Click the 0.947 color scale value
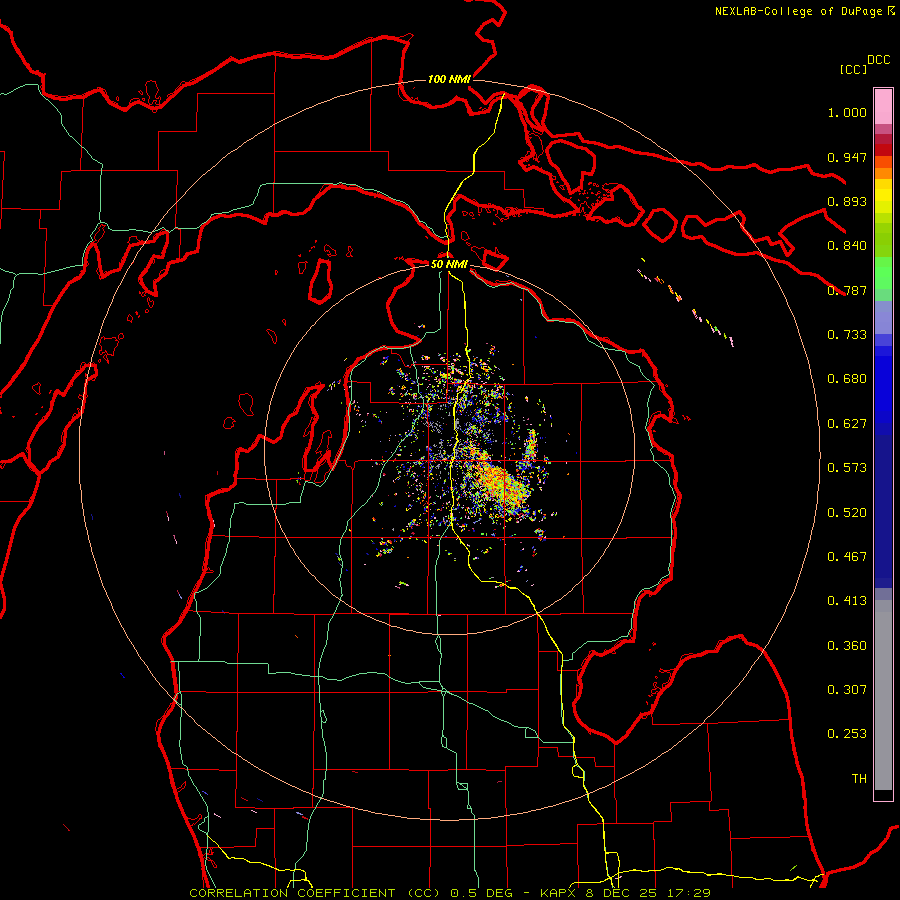This screenshot has height=900, width=900. coord(847,157)
